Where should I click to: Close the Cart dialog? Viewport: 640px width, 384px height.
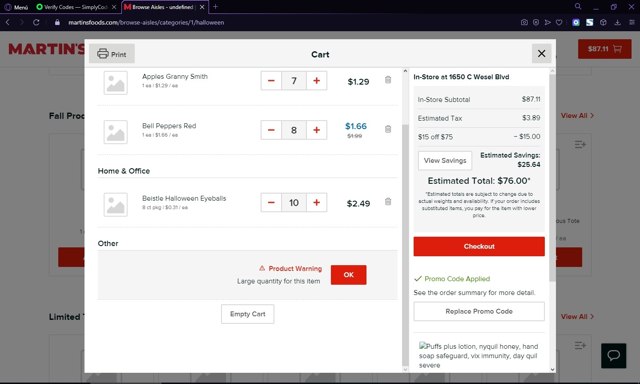tap(541, 53)
